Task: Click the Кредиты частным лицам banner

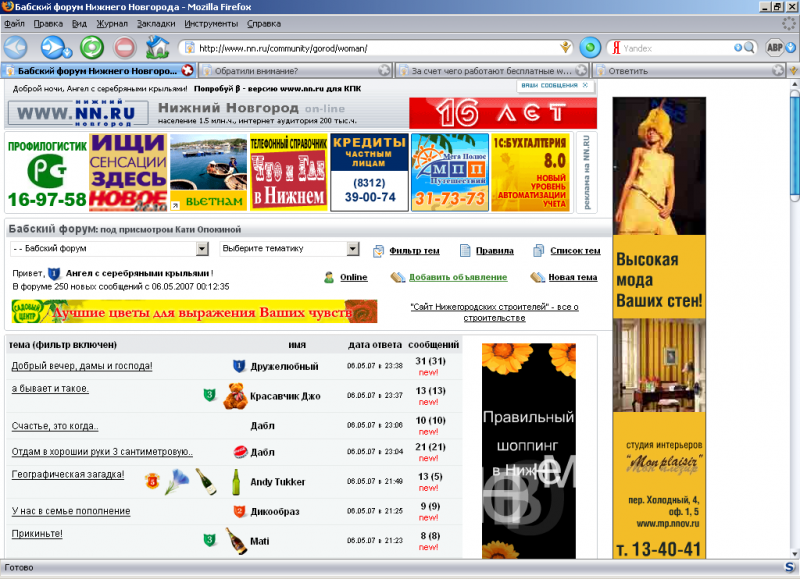Action: pyautogui.click(x=369, y=172)
